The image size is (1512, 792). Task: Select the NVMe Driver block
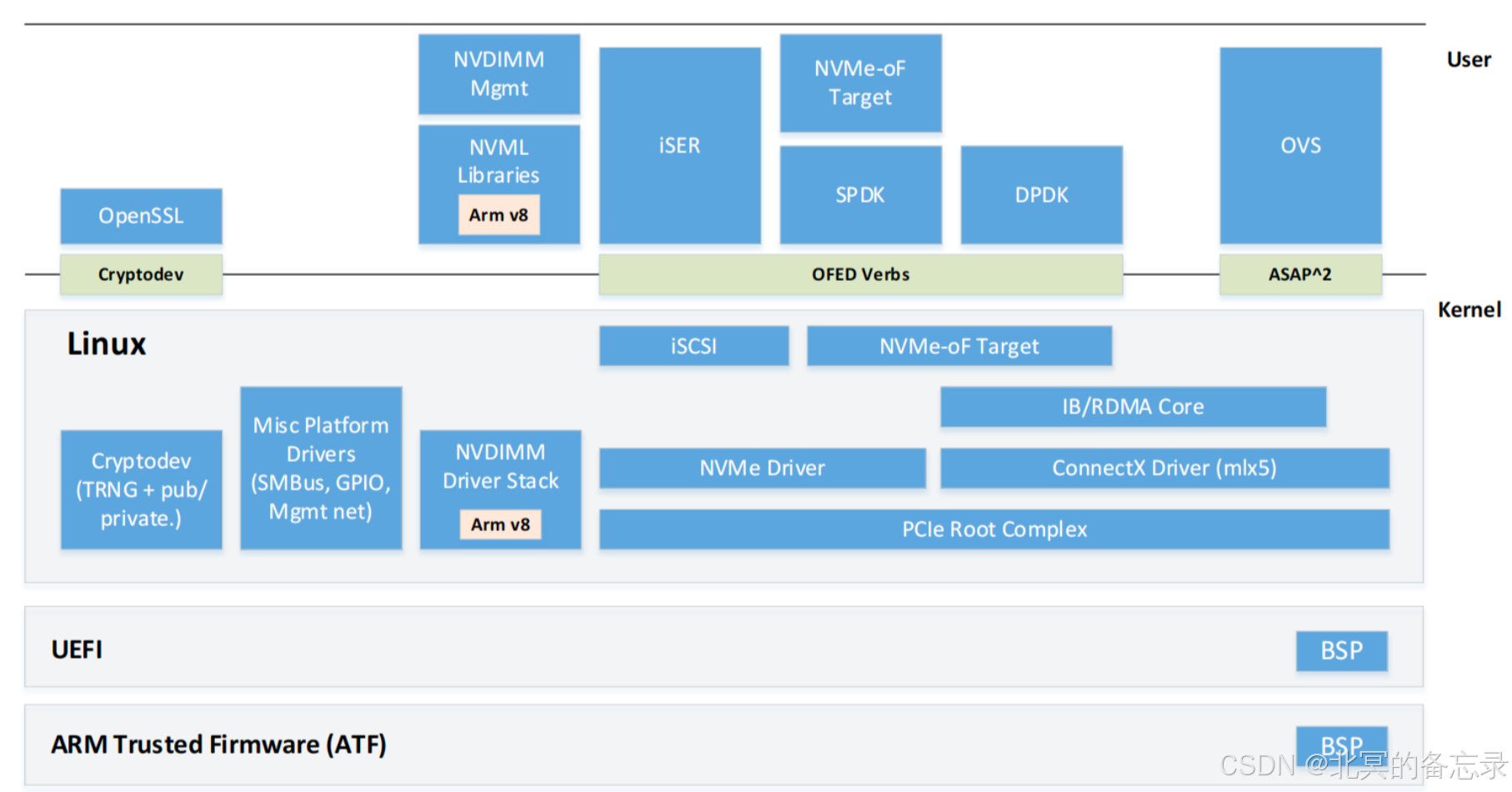pos(763,469)
